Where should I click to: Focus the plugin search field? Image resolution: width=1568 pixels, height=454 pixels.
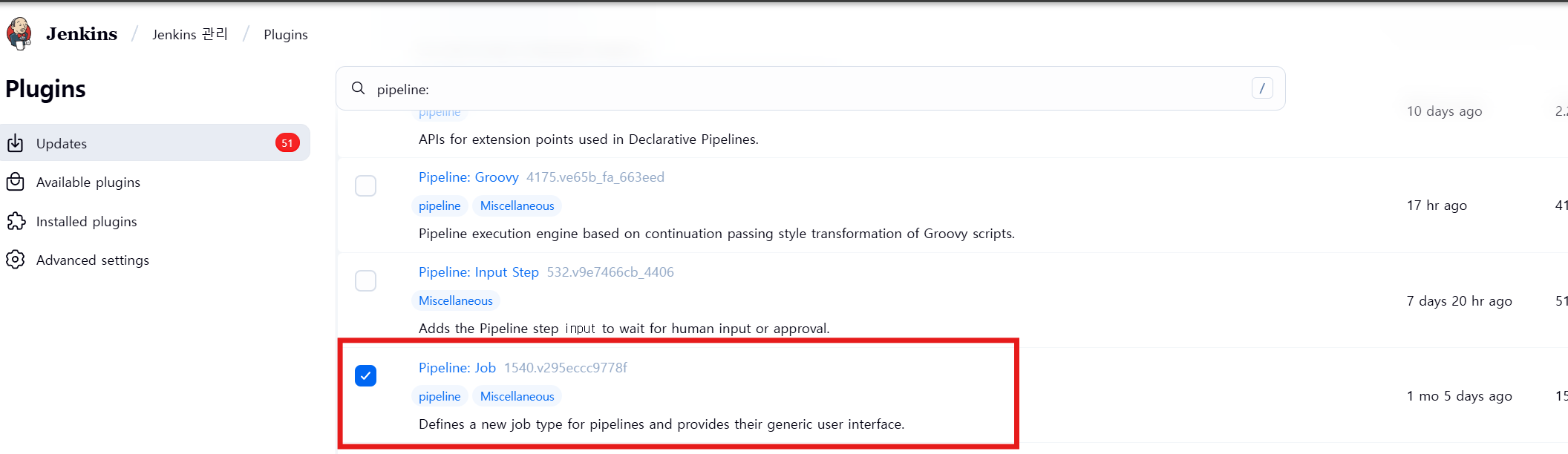(811, 89)
